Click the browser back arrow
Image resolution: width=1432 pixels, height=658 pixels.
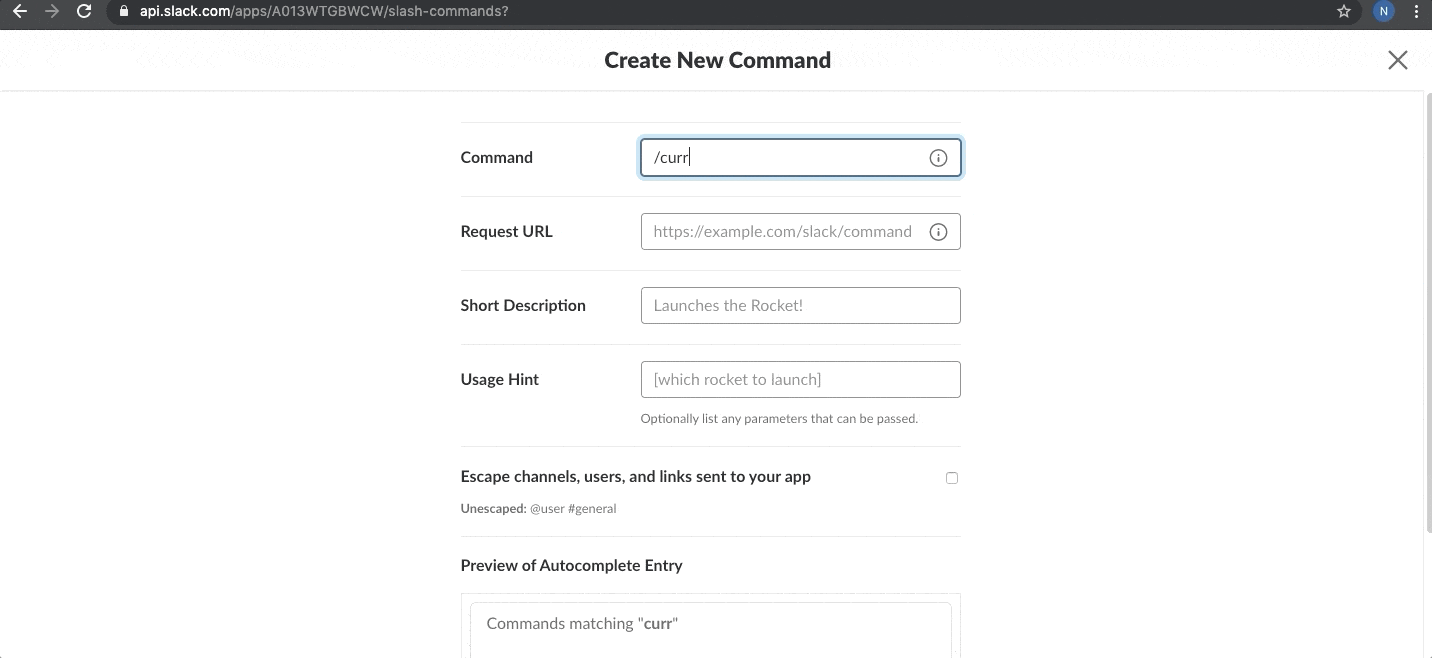(19, 12)
